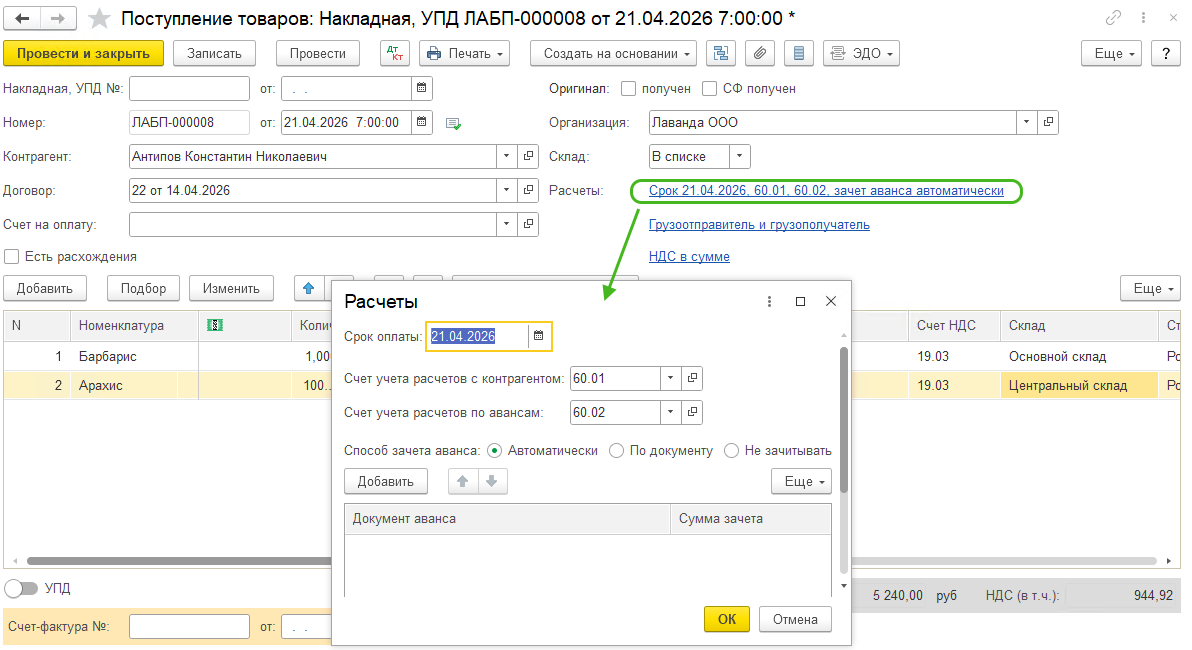The width and height of the screenshot is (1192, 650).
Task: Cancel Расчеты dialog with Отмена
Action: tap(795, 619)
